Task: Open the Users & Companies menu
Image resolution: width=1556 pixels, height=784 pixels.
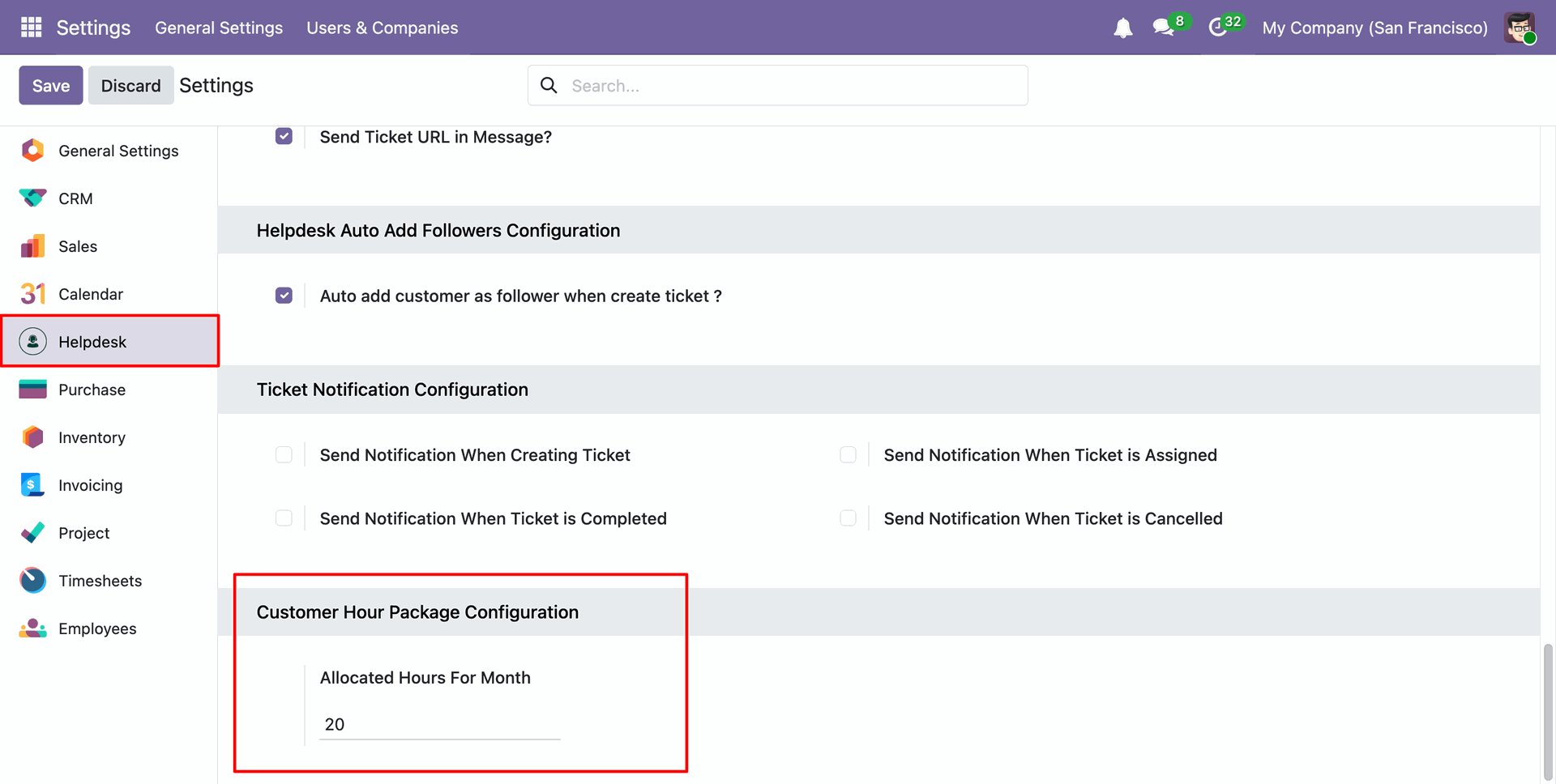Action: (x=382, y=28)
